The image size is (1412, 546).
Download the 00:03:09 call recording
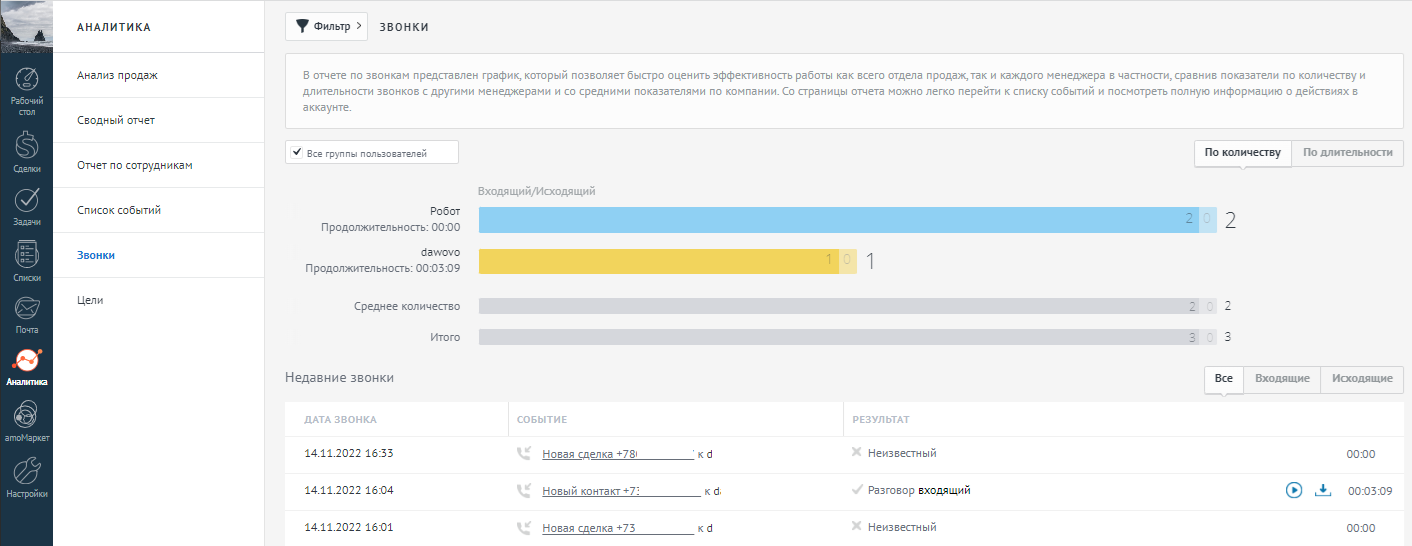(1323, 490)
